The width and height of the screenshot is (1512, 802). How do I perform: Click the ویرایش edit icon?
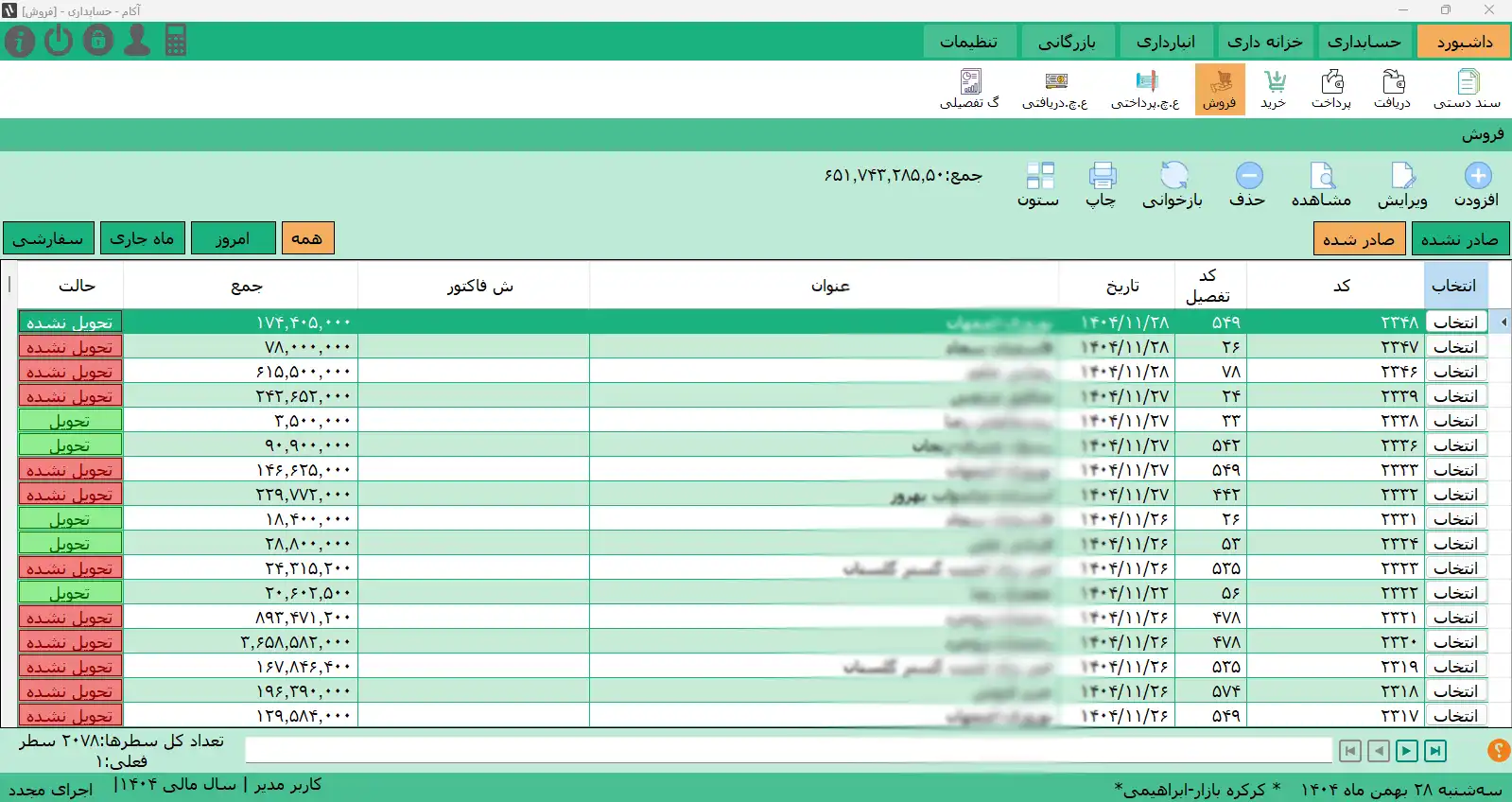[x=1402, y=184]
